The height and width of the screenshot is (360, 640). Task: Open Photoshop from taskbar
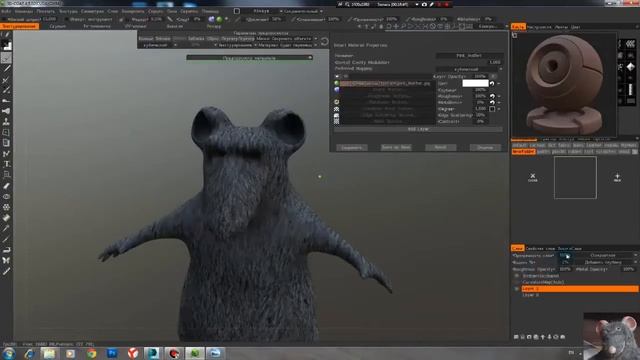[x=112, y=353]
